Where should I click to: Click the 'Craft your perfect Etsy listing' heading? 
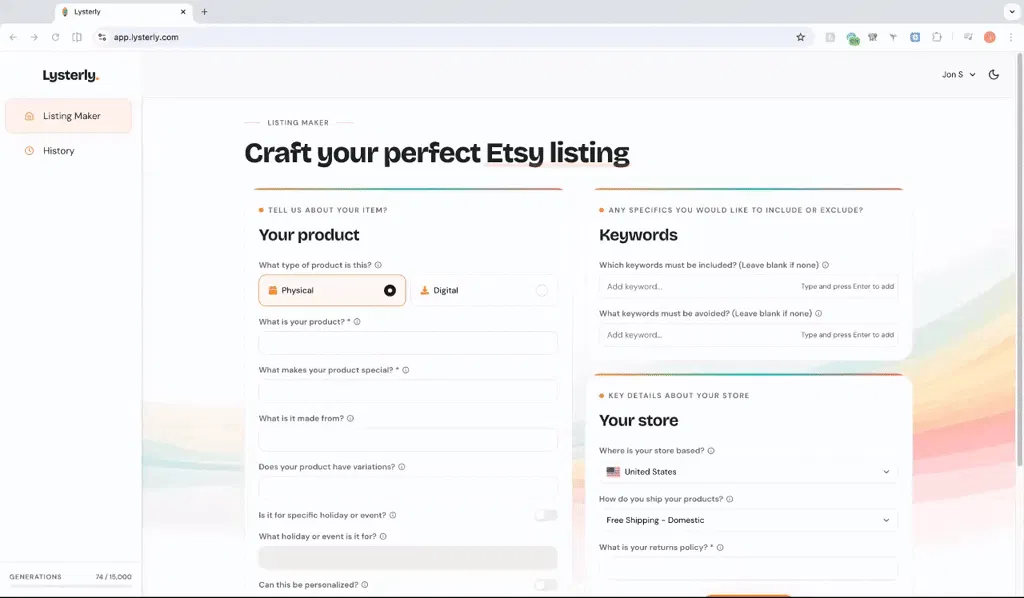[x=437, y=153]
